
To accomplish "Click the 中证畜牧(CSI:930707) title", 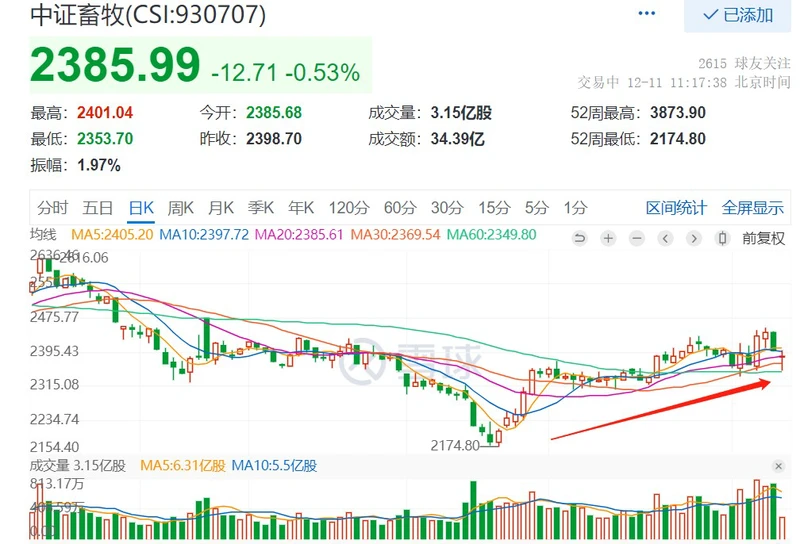I will point(148,14).
